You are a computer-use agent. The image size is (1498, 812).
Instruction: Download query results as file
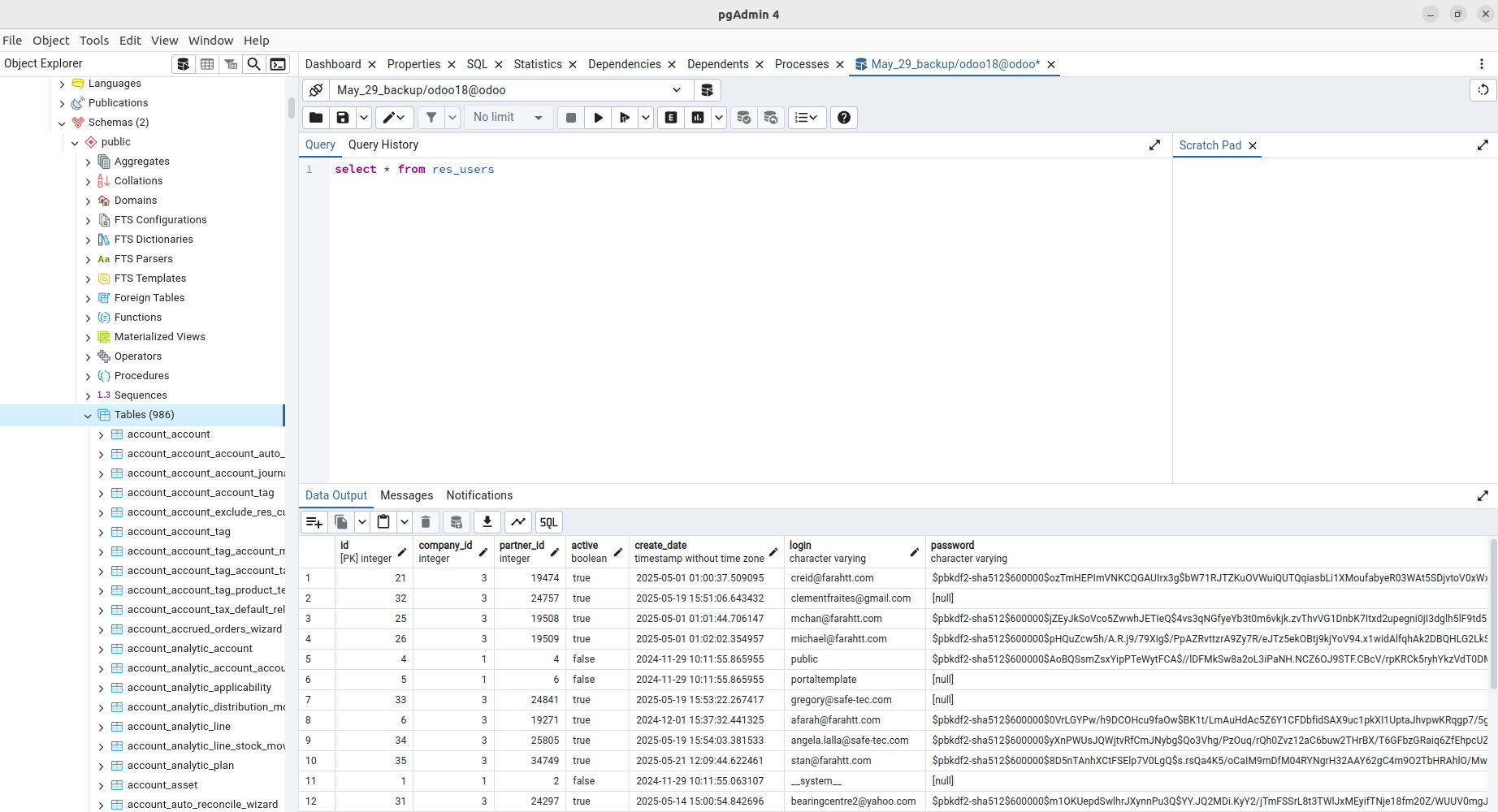487,522
